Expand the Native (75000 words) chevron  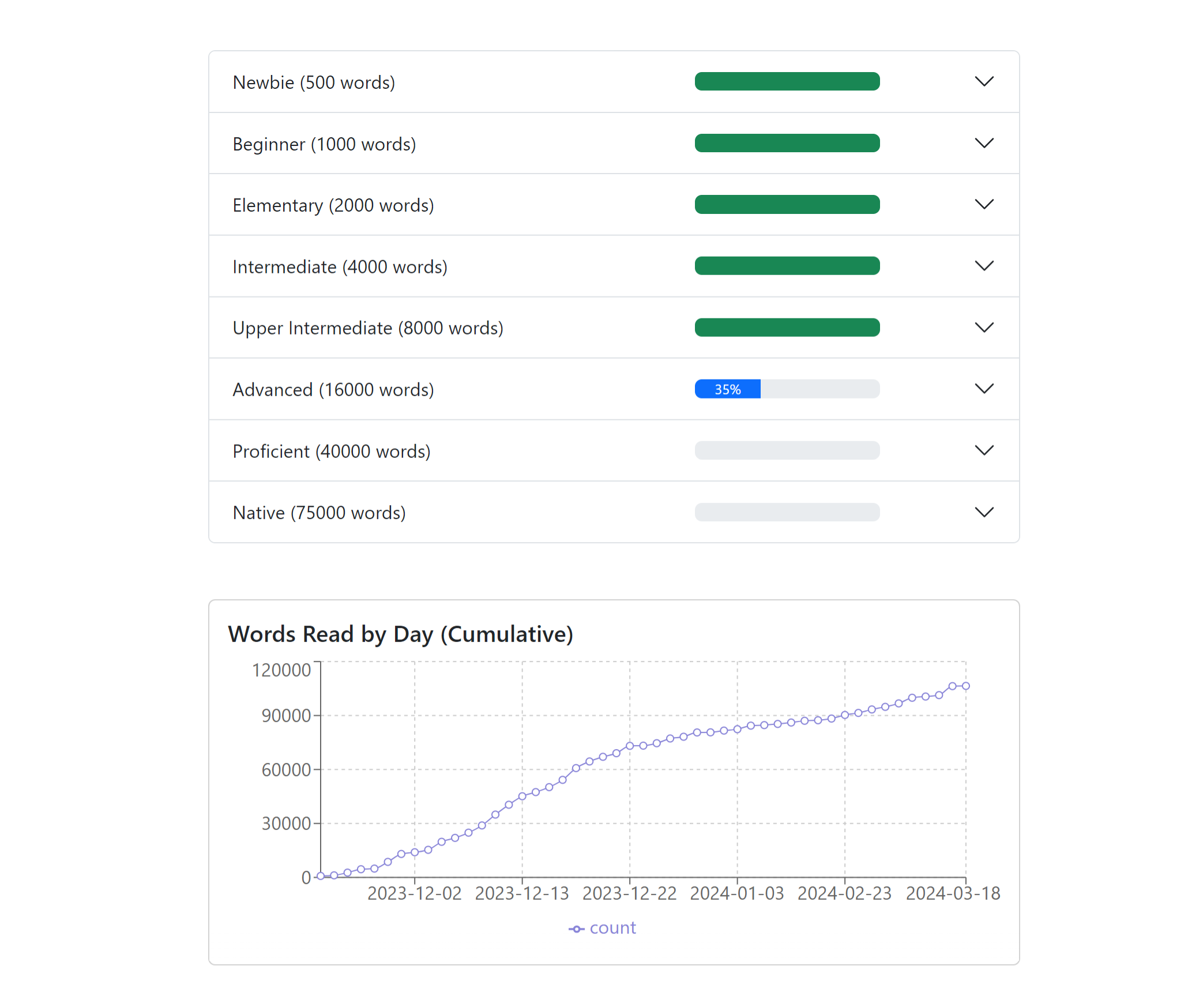click(x=984, y=512)
